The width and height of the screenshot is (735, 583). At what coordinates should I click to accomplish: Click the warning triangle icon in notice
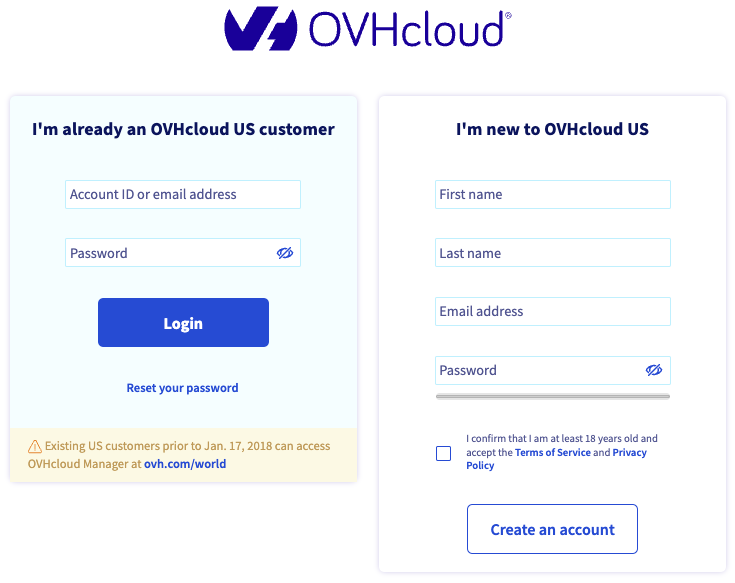click(x=35, y=447)
